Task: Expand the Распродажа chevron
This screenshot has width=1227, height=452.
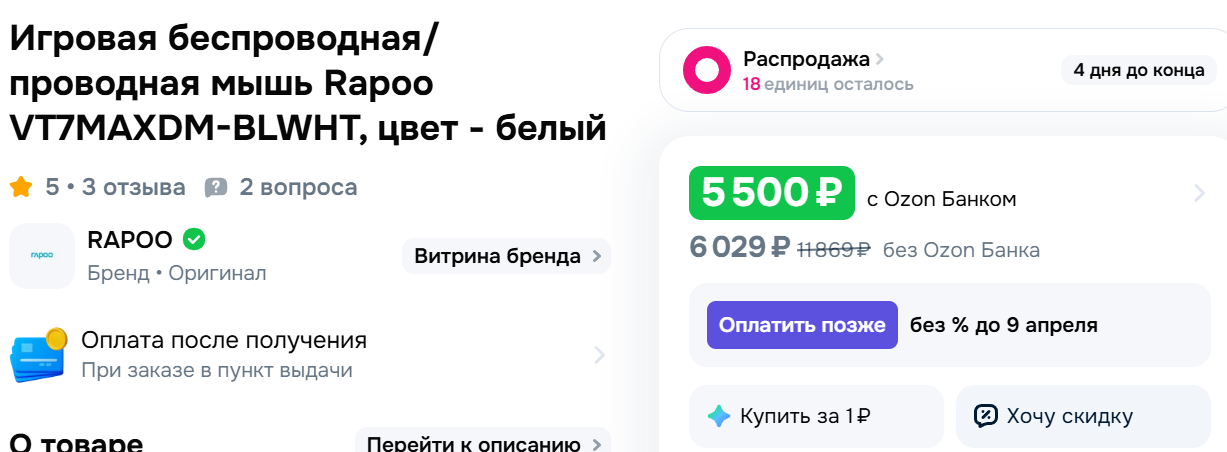Action: coord(880,59)
